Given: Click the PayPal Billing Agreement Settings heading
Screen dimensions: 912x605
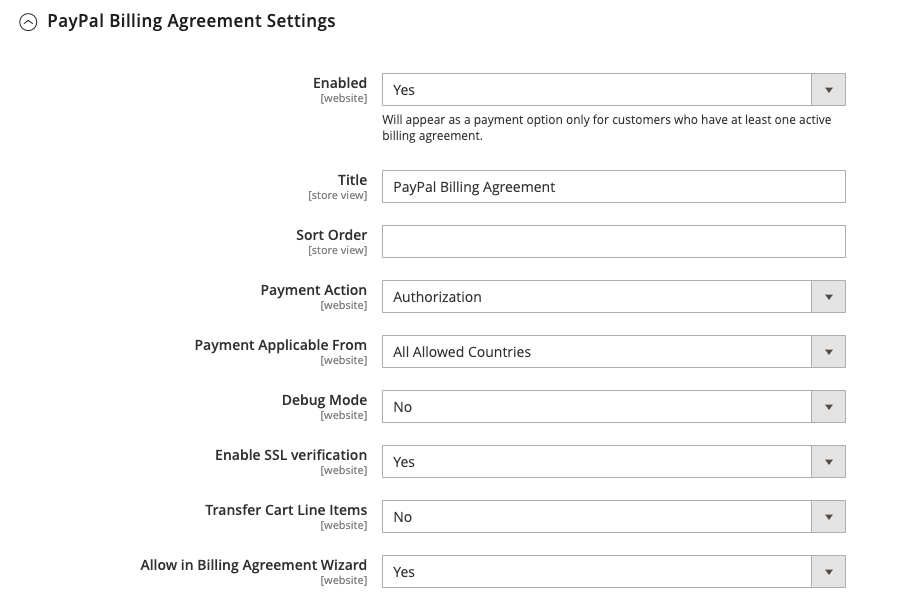Looking at the screenshot, I should pos(191,21).
